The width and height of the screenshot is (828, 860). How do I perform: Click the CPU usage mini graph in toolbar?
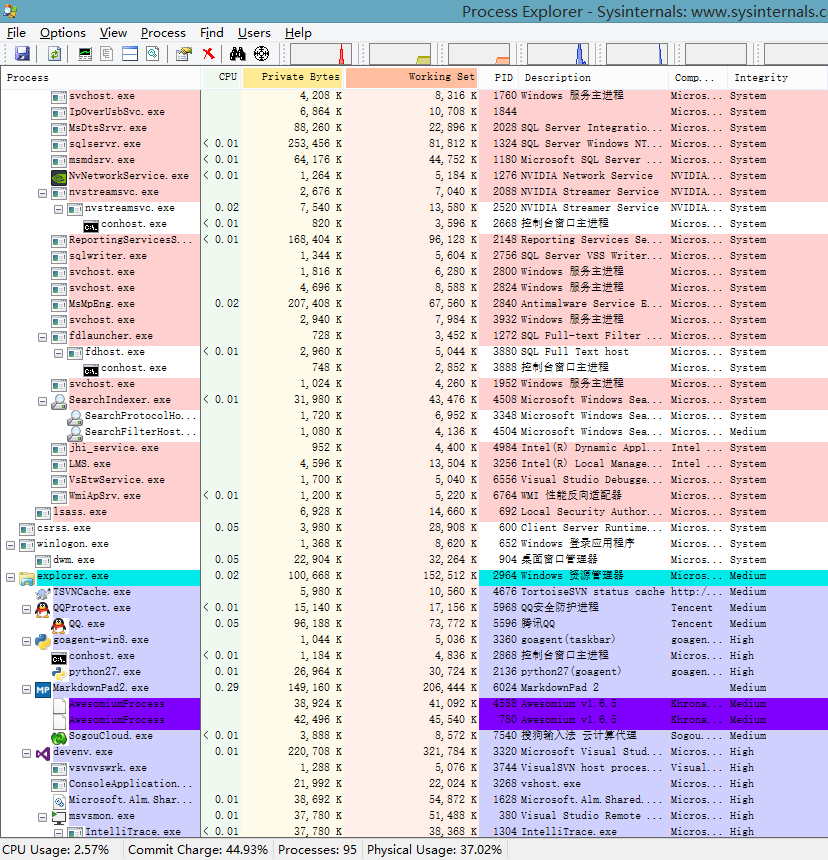(320, 54)
